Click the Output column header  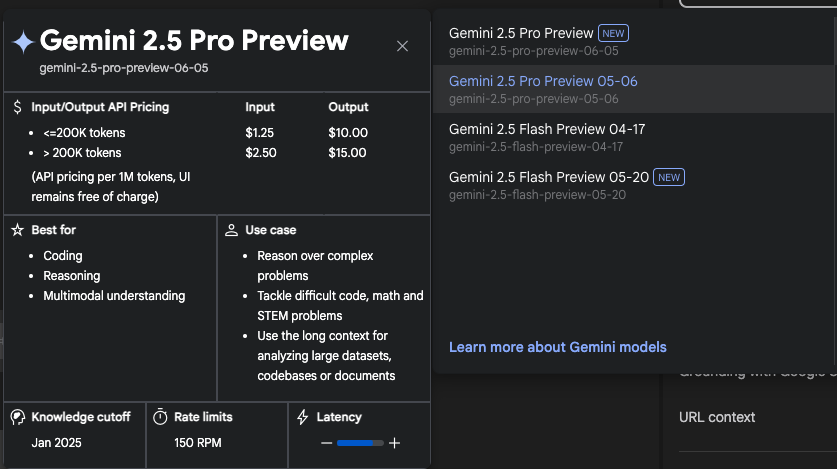click(349, 107)
